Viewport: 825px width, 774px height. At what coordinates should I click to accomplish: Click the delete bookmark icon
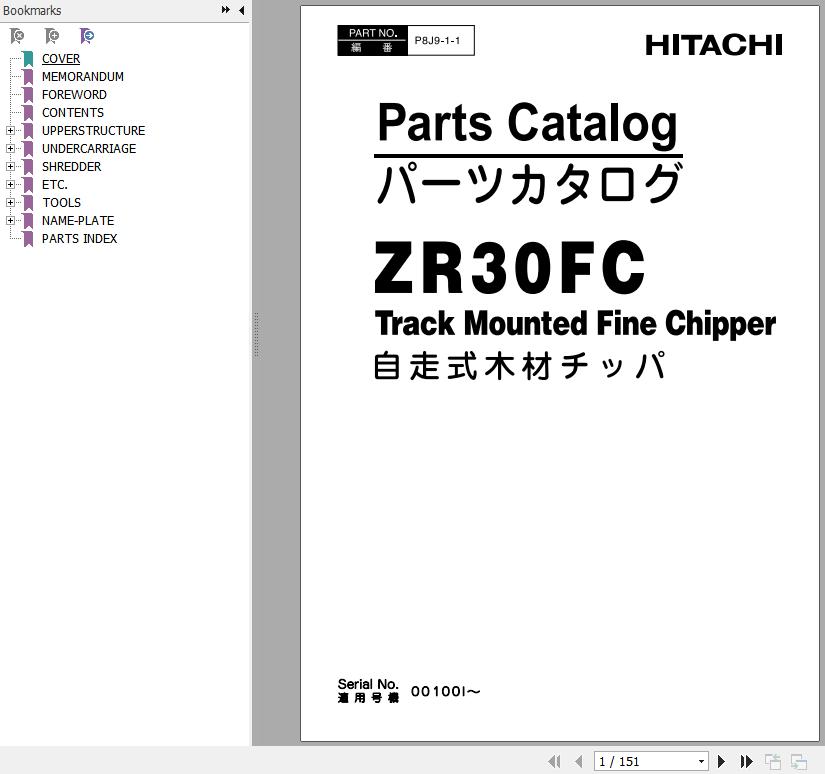tap(17, 36)
